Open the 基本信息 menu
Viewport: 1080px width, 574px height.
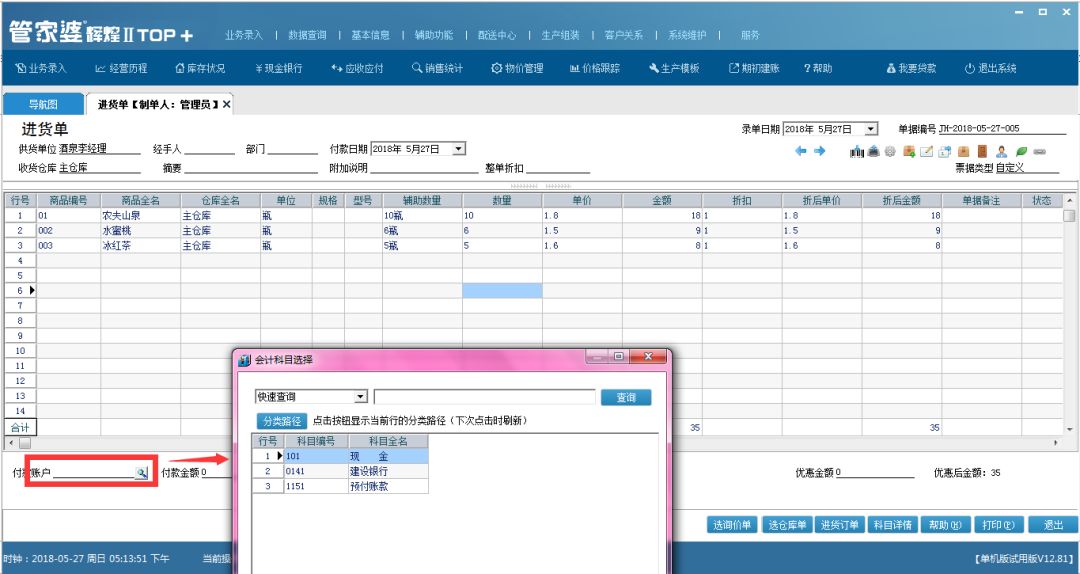tap(370, 35)
